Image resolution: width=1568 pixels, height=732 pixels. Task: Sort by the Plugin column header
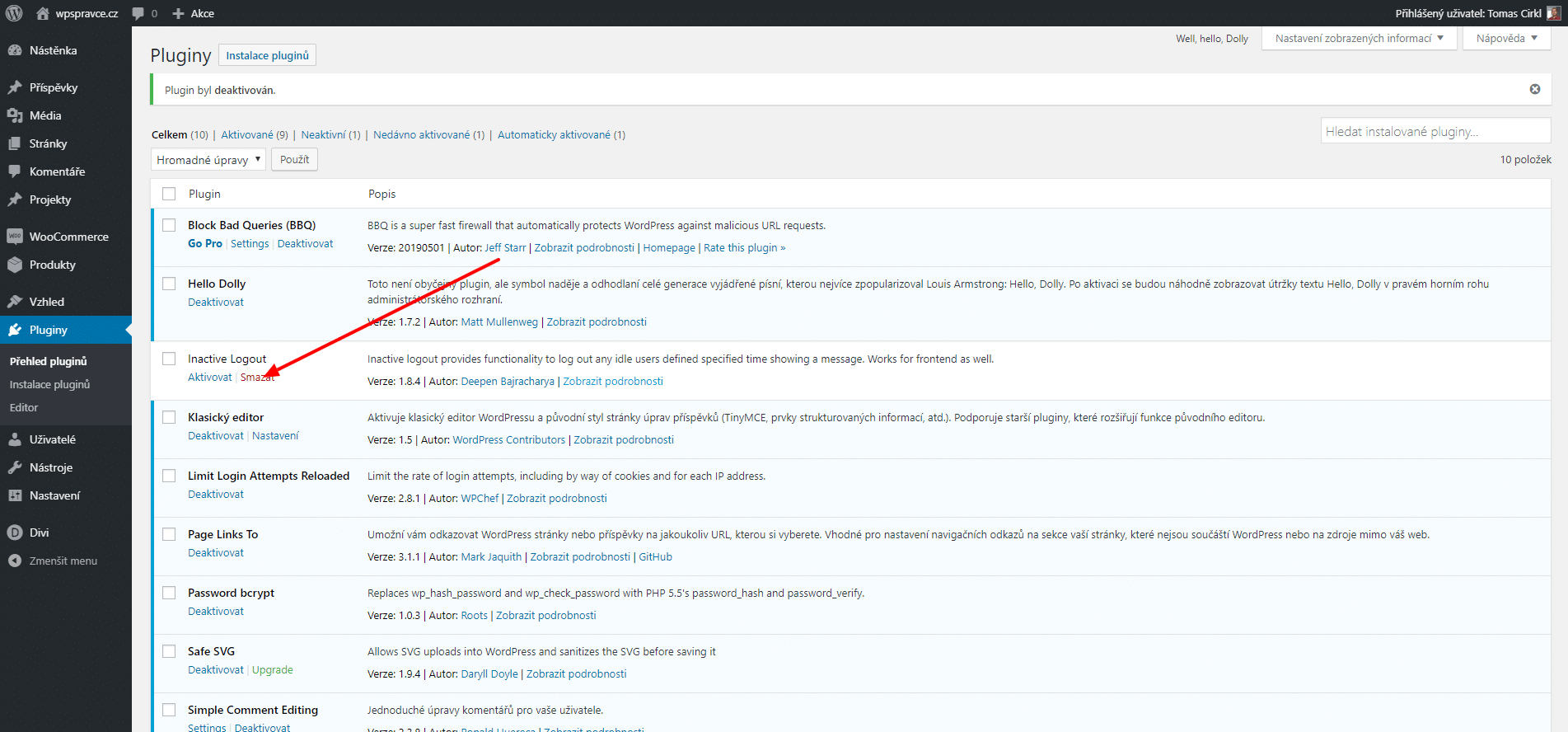coord(204,194)
